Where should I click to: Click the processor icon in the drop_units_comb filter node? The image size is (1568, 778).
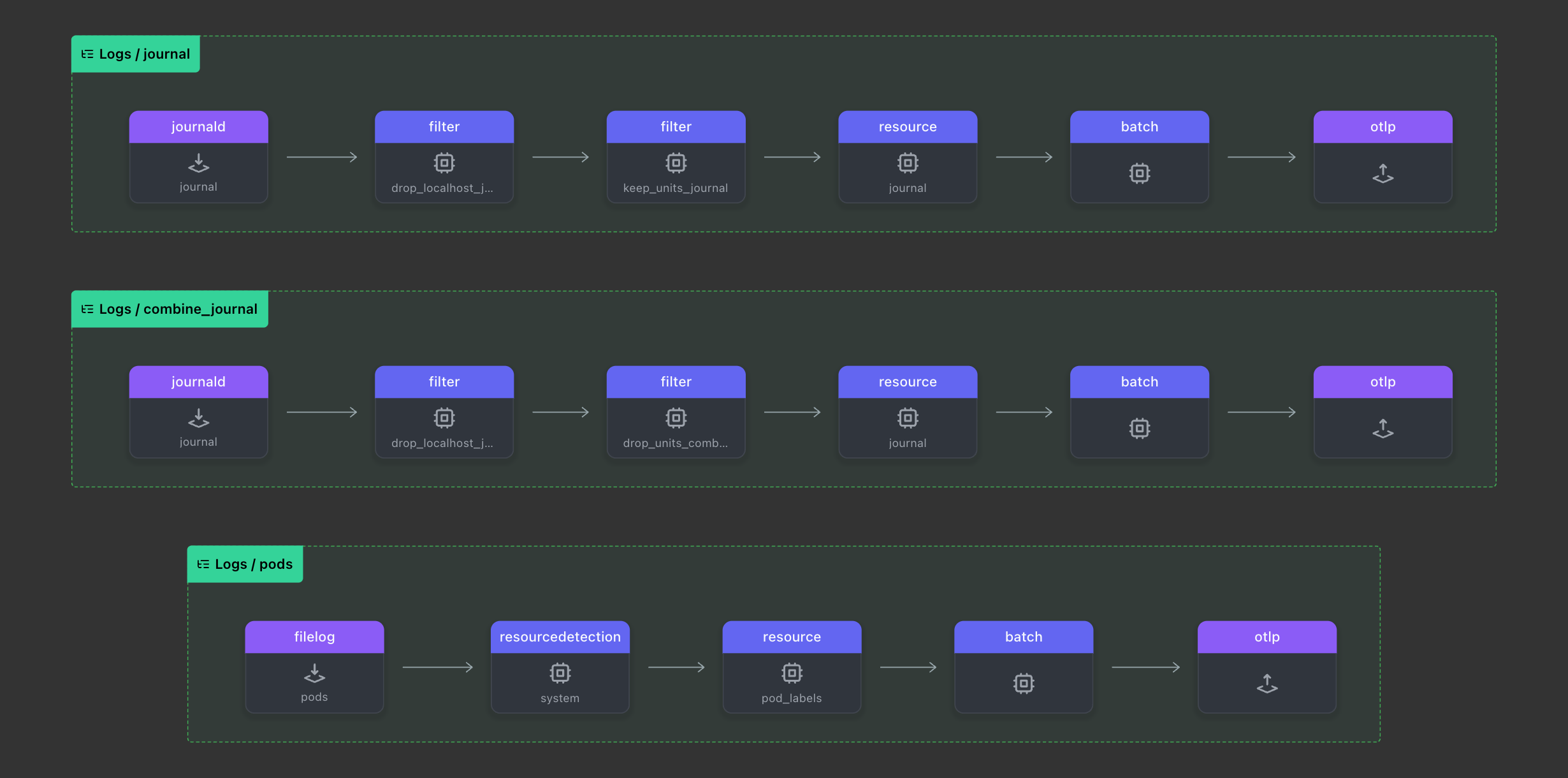click(x=676, y=418)
